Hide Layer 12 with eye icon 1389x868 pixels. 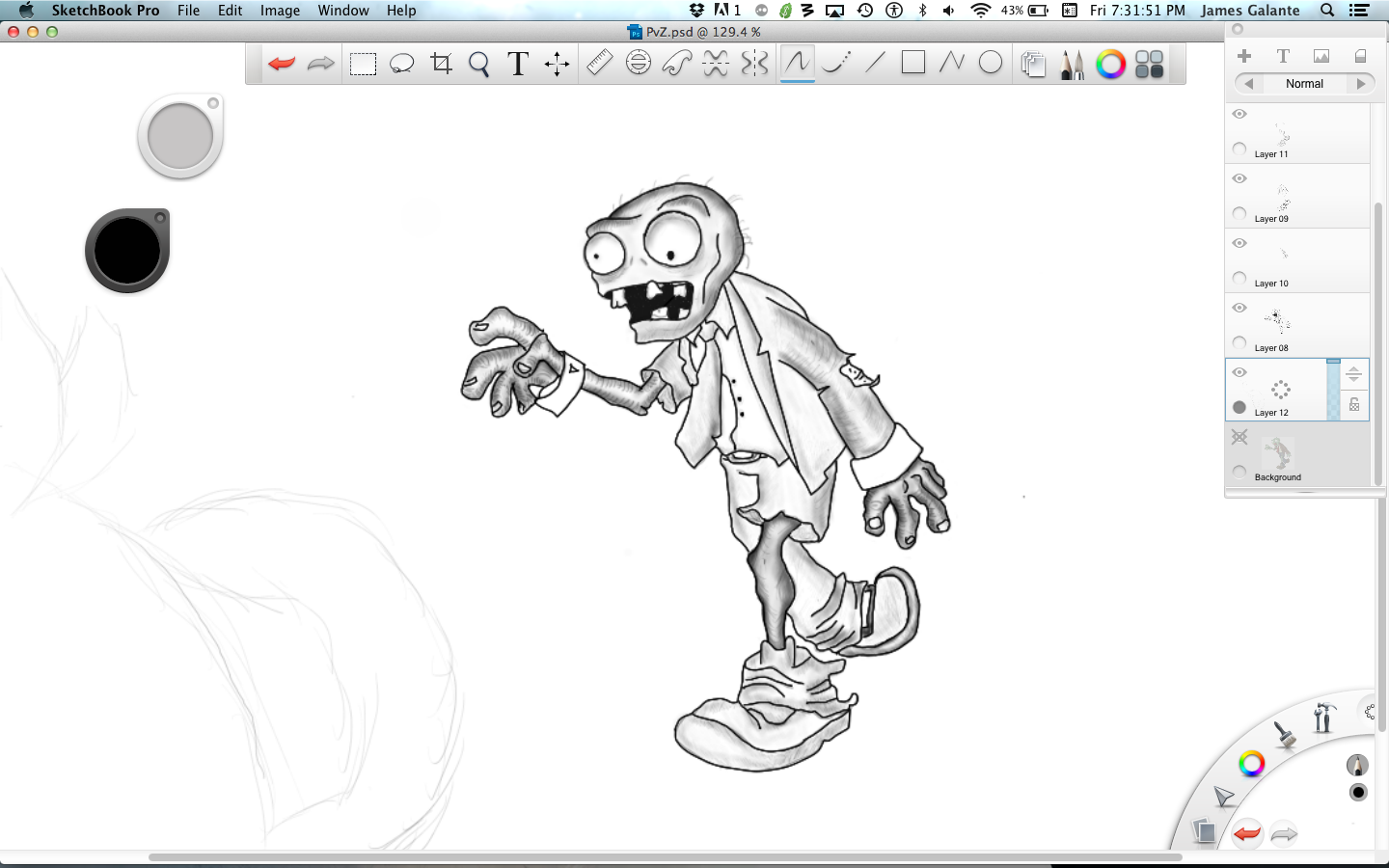[x=1239, y=372]
